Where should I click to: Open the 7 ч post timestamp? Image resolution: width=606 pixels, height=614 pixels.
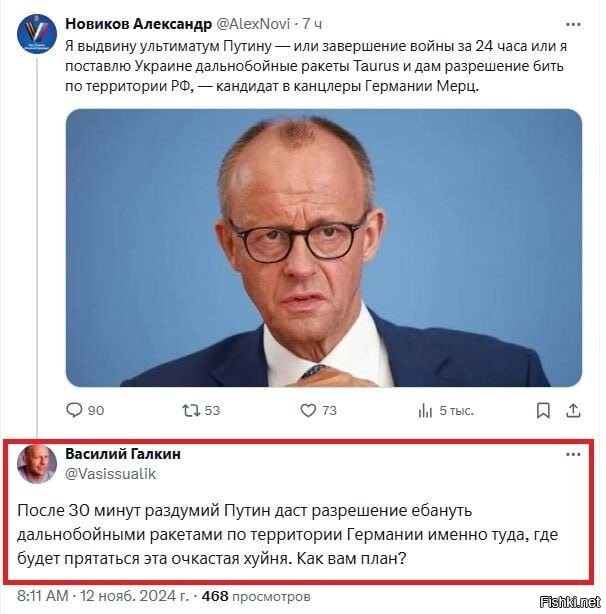(x=312, y=24)
